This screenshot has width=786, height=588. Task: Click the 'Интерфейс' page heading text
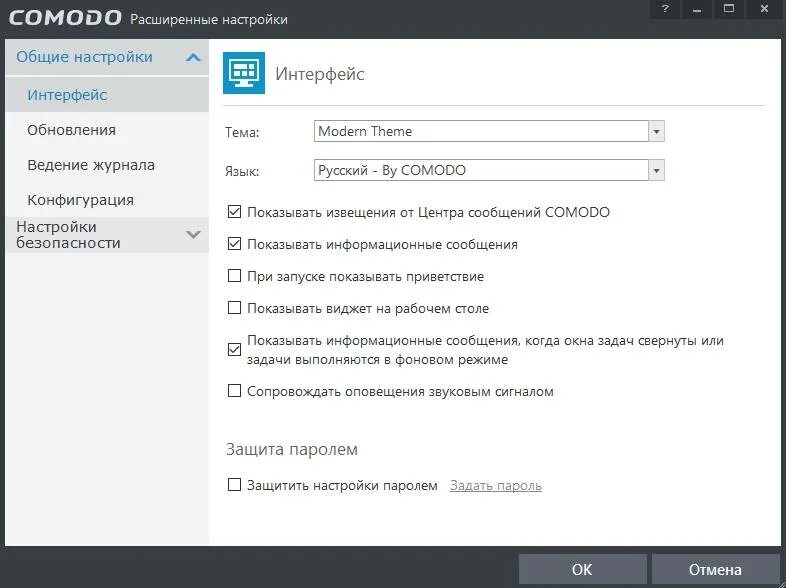coord(320,74)
